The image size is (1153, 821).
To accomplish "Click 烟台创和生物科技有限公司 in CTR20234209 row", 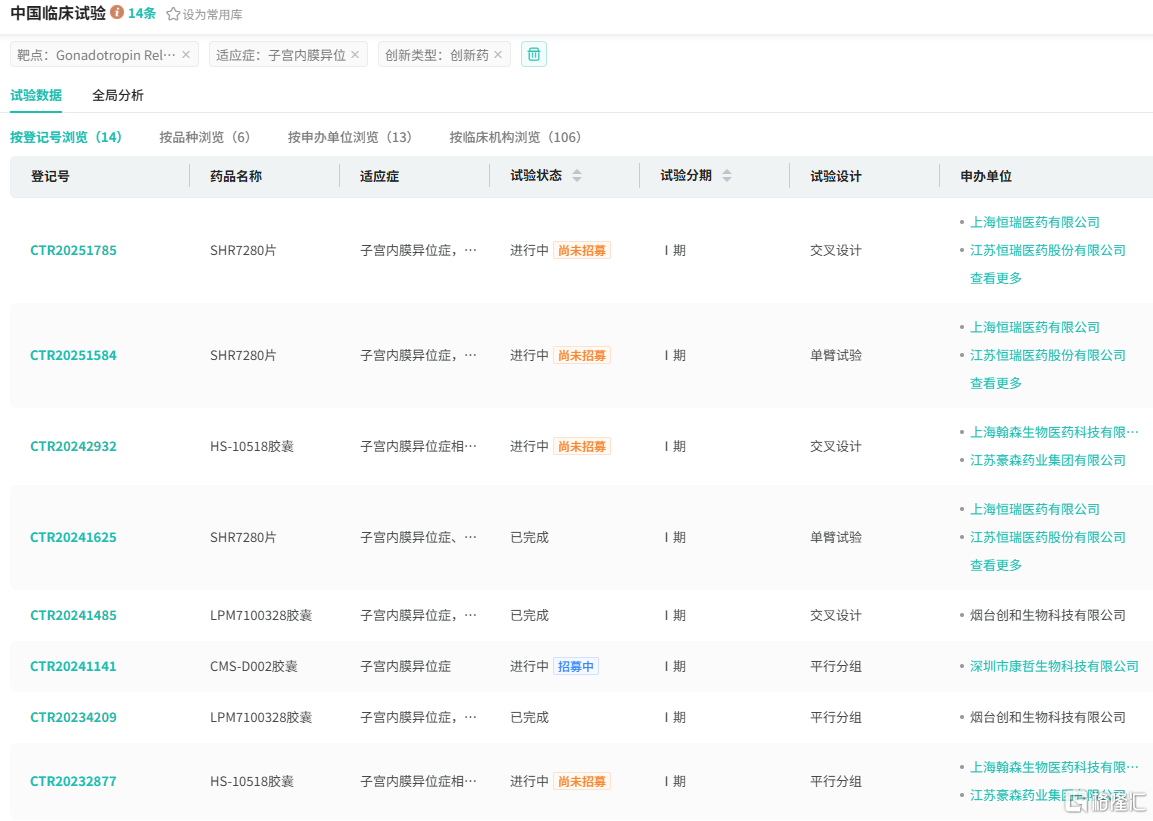I will click(1048, 717).
